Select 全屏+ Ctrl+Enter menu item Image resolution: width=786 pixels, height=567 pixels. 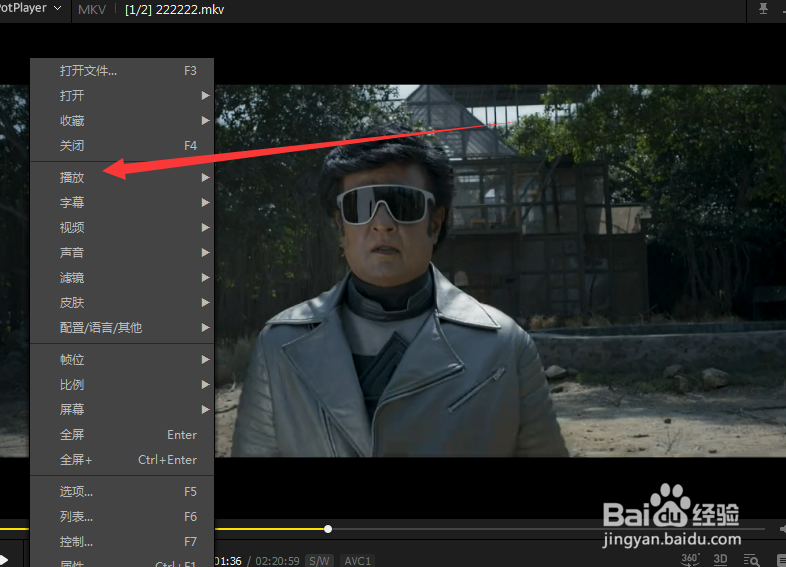(122, 460)
